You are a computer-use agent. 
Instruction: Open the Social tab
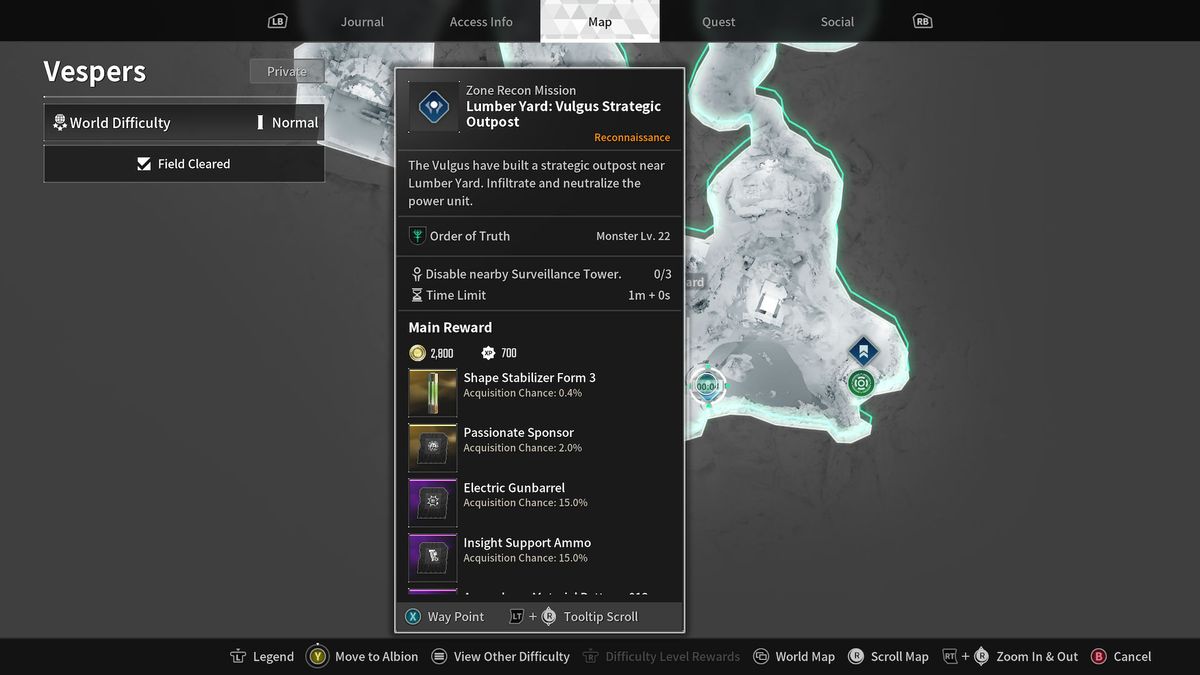pyautogui.click(x=837, y=21)
